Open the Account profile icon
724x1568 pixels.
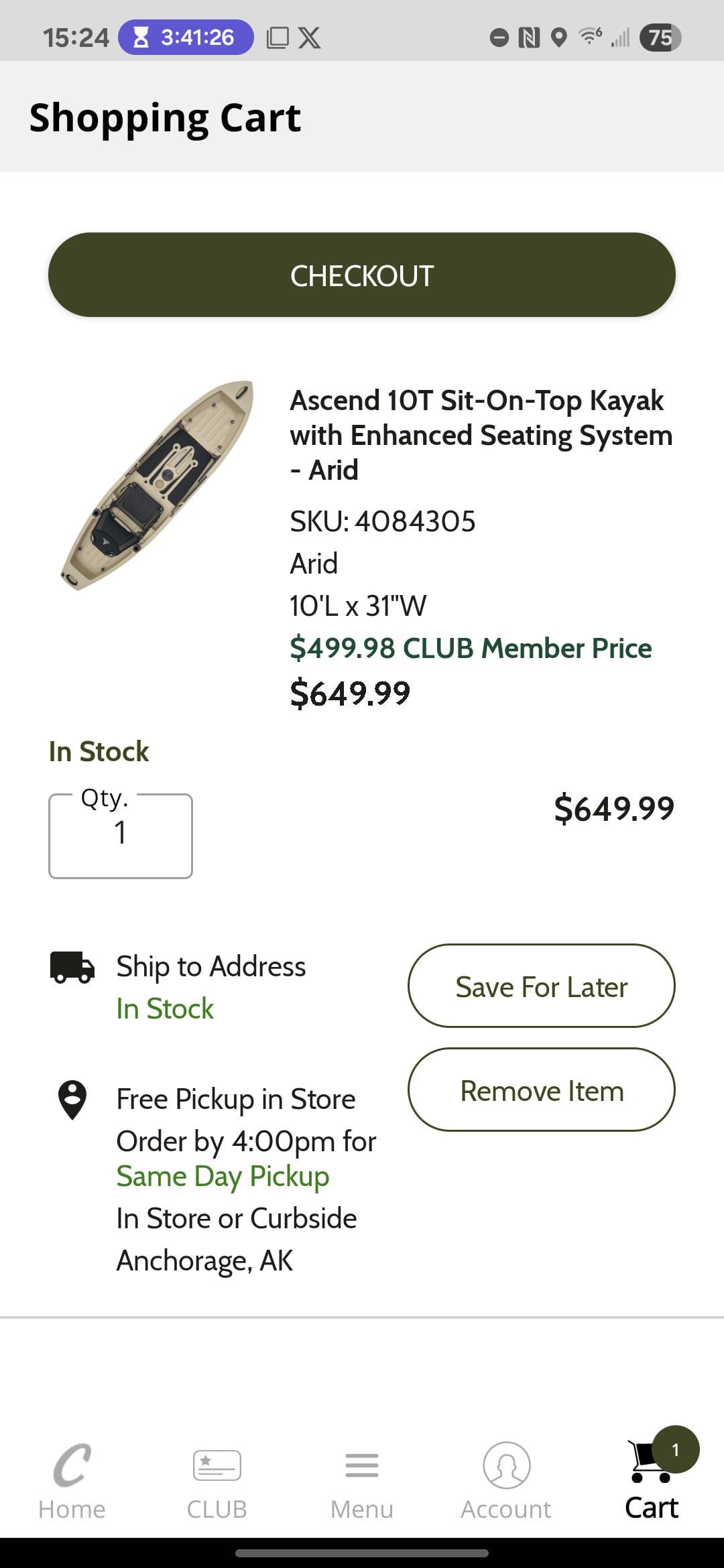[506, 1465]
